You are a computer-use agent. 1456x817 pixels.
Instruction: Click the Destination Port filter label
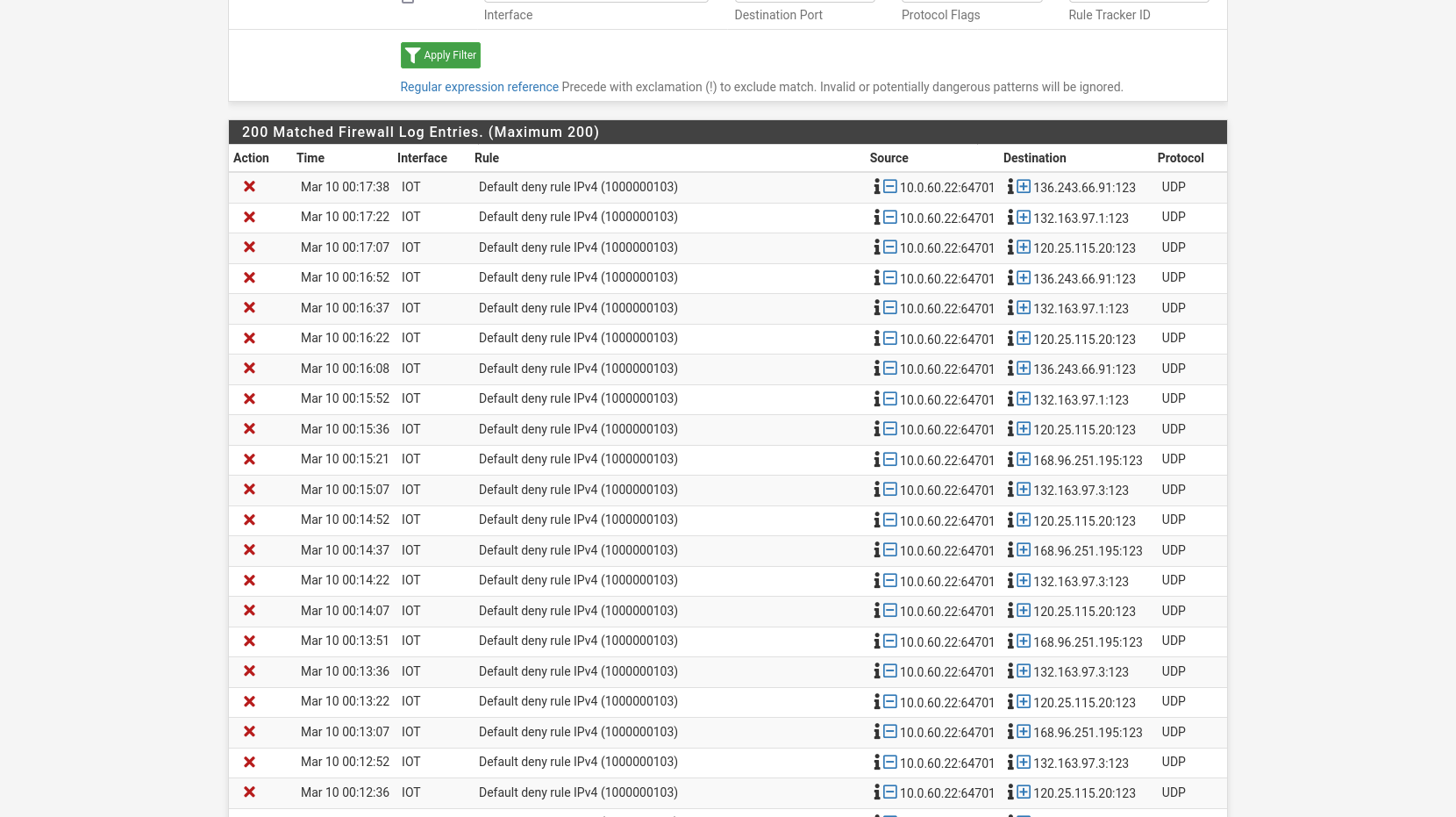coord(778,15)
